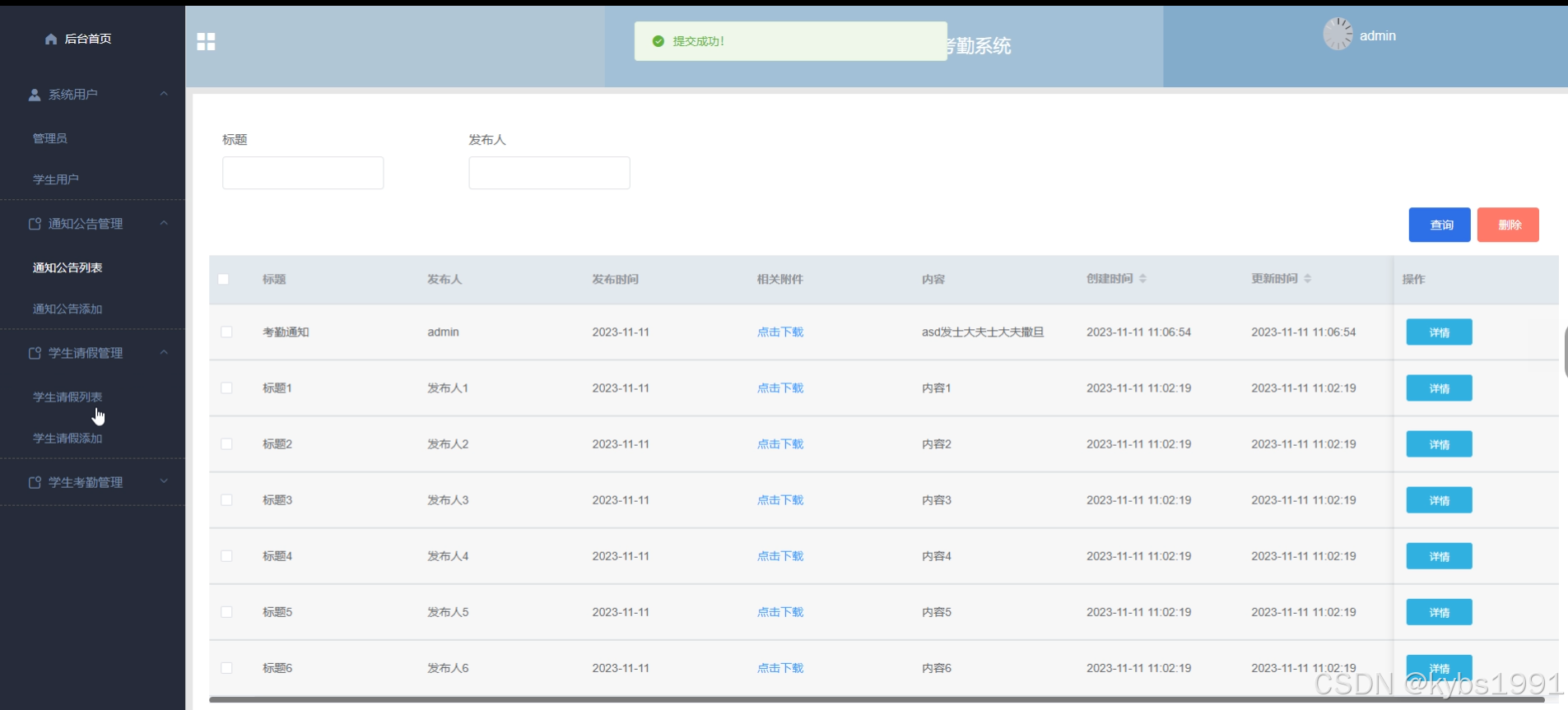
Task: Open 详情 for row 标题4
Action: (x=1439, y=556)
